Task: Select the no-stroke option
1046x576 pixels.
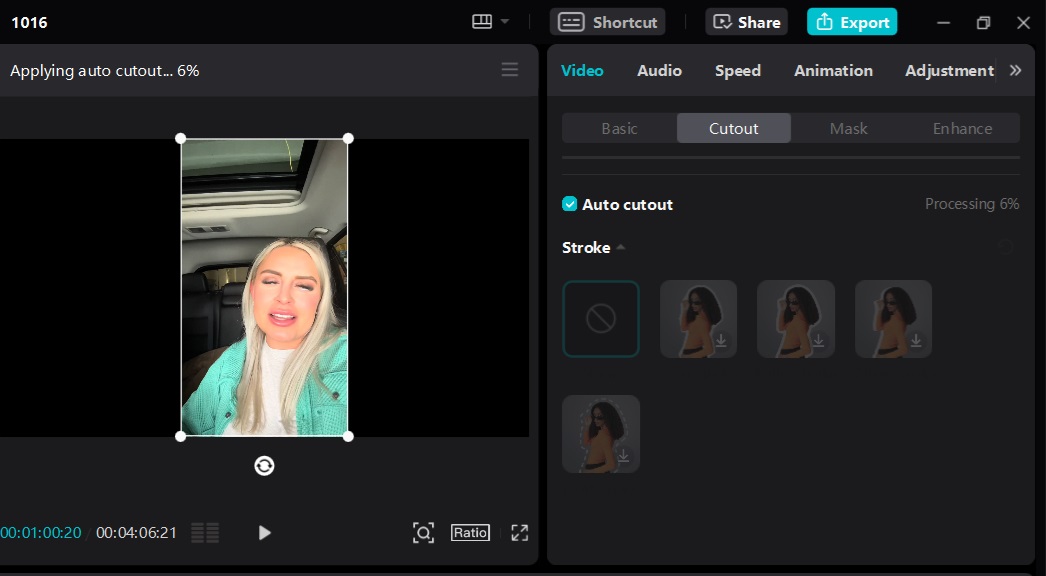Action: coord(601,319)
